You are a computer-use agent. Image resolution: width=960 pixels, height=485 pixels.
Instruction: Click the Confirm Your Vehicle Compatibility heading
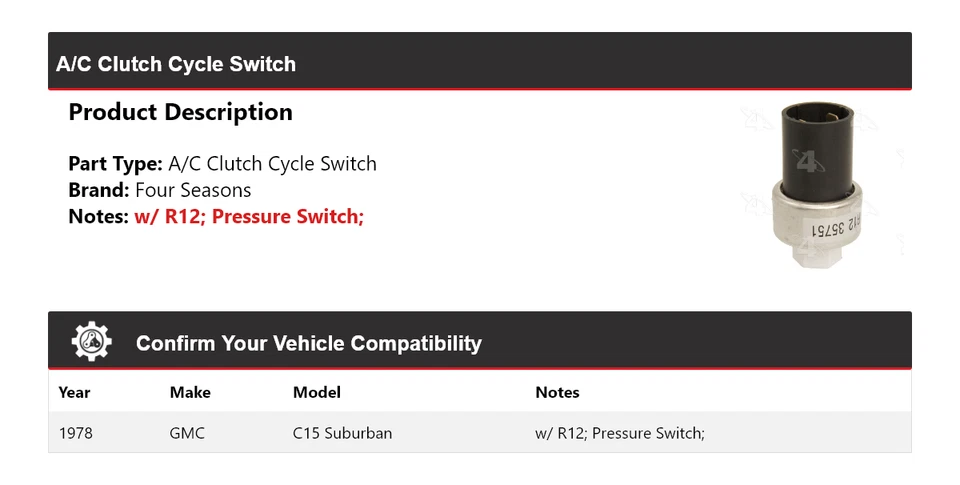pyautogui.click(x=308, y=344)
